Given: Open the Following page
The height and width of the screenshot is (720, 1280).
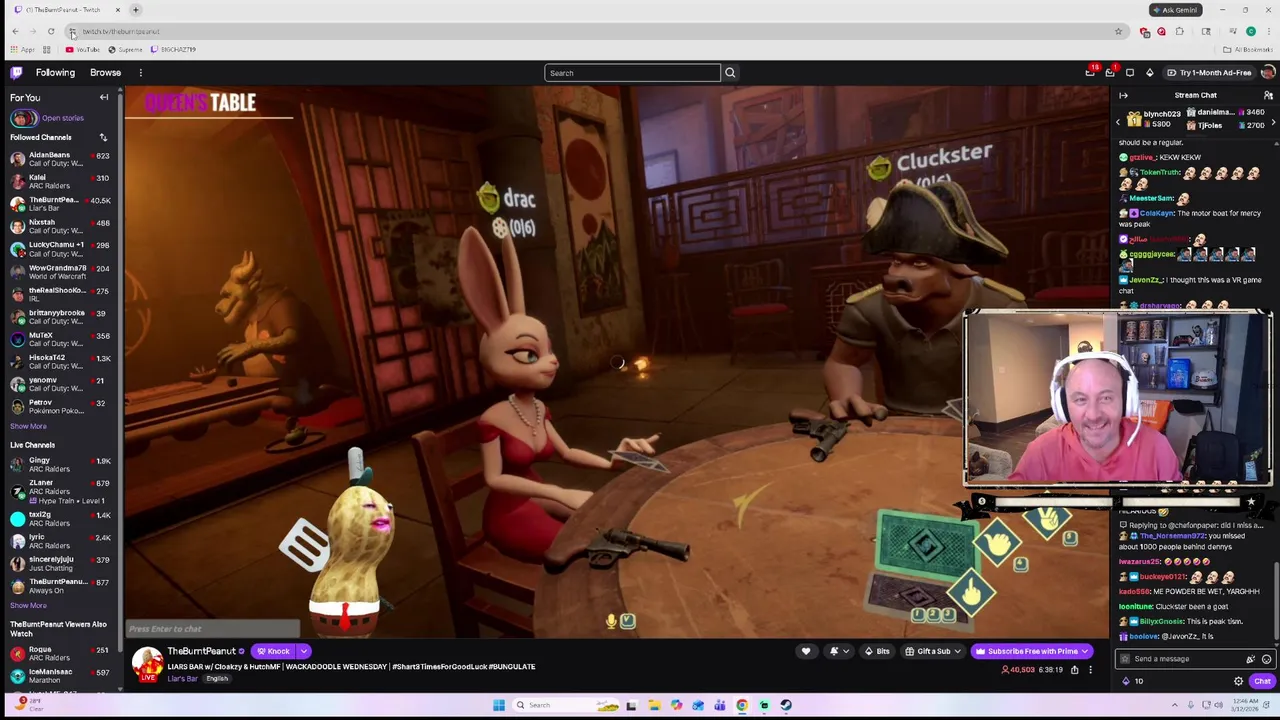Looking at the screenshot, I should click(x=55, y=72).
